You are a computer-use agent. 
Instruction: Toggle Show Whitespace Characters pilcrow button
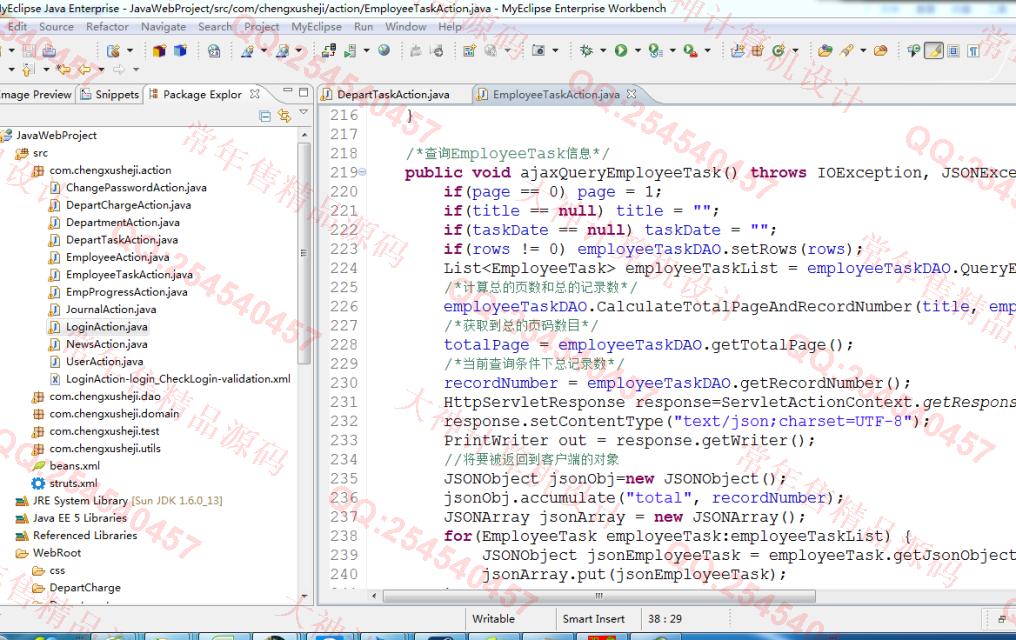972,50
